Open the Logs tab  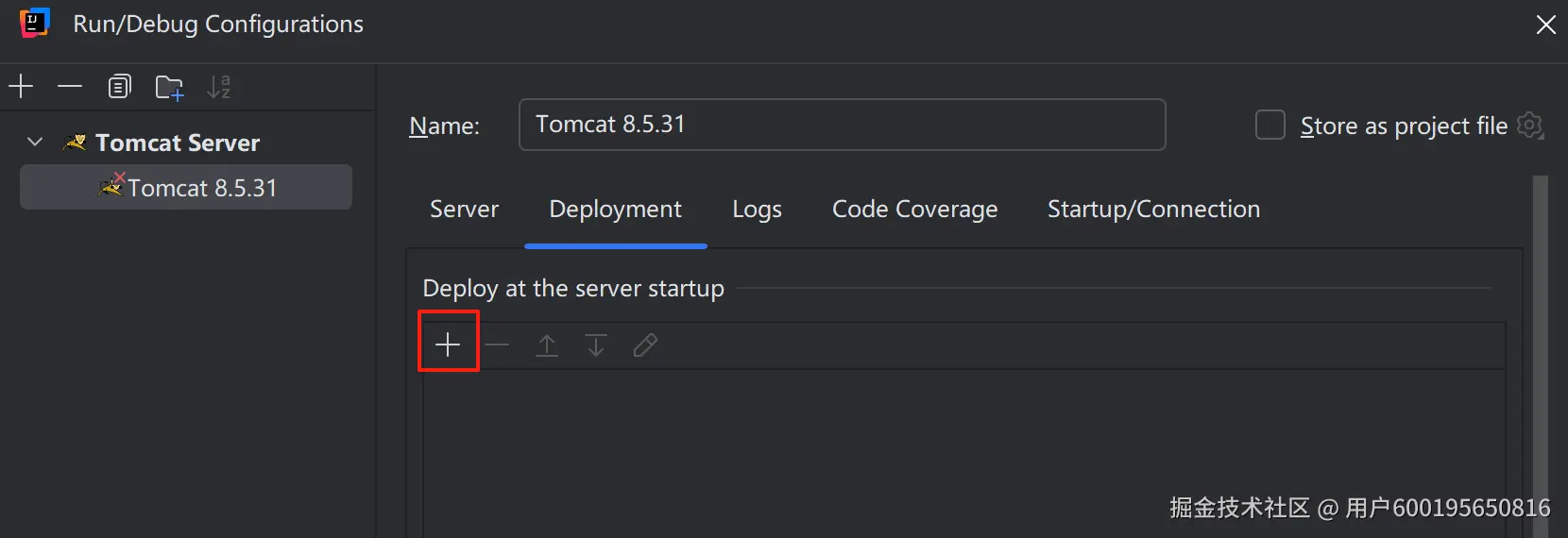coord(757,210)
